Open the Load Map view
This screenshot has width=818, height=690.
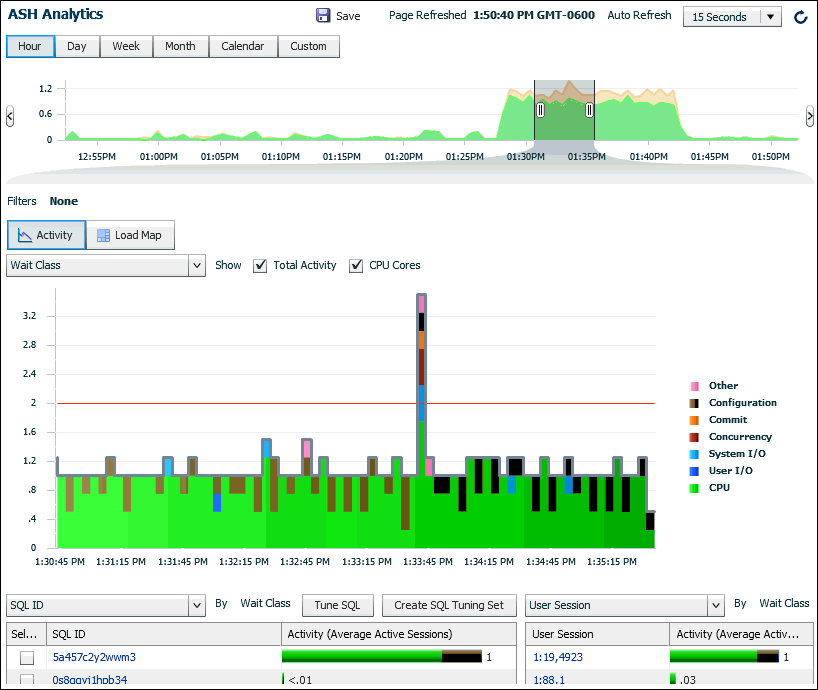[130, 235]
